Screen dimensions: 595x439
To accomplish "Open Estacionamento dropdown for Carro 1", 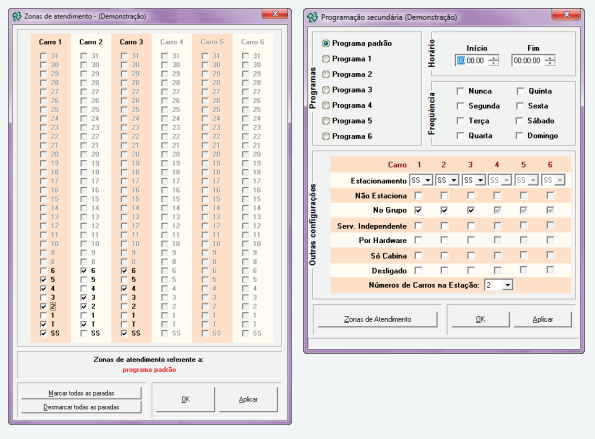I will coord(428,180).
